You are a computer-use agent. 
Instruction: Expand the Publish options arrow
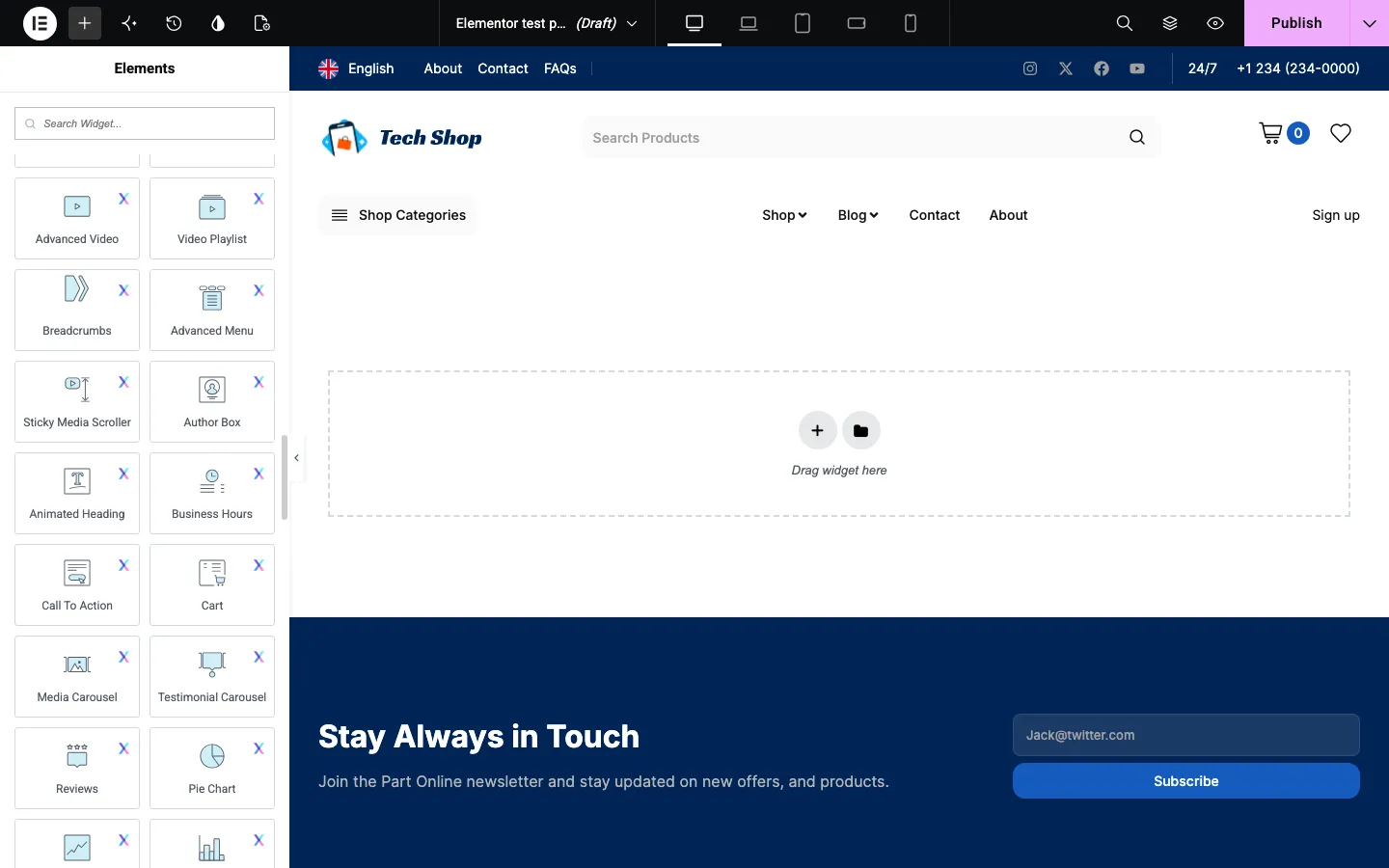point(1370,23)
